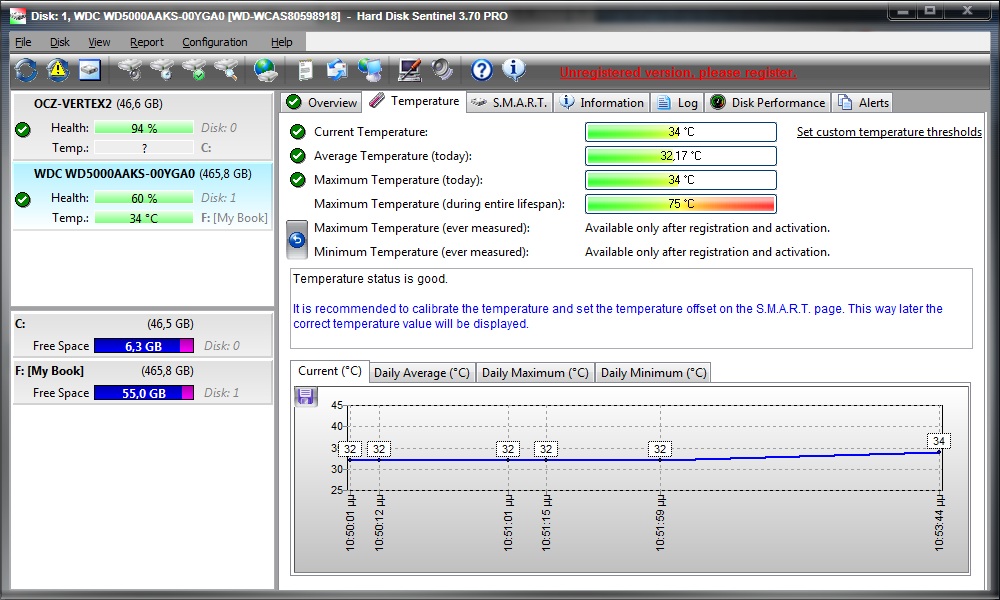
Task: Click the C: partition header
Action: point(143,324)
